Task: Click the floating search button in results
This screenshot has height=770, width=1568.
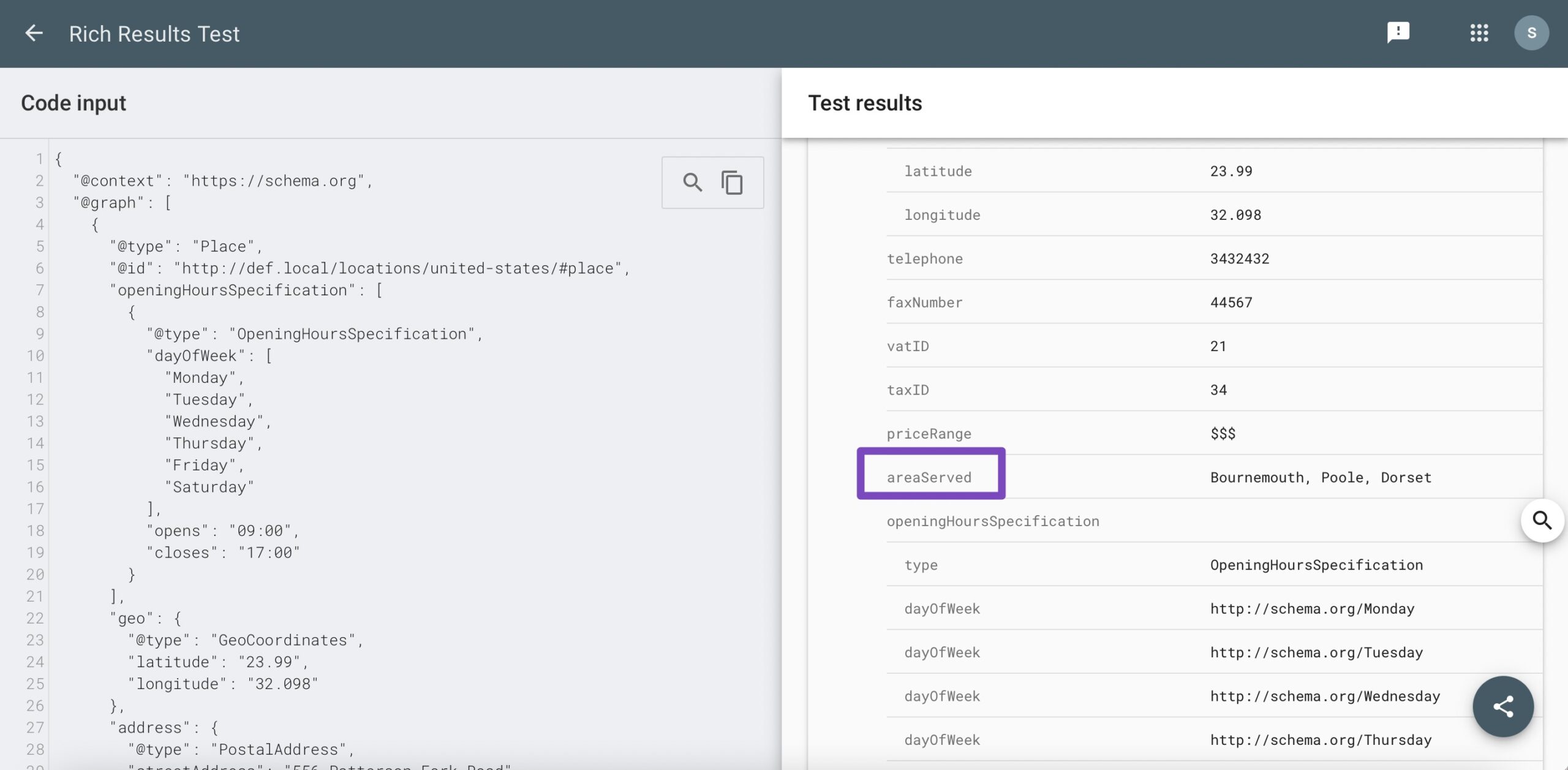Action: click(x=1542, y=521)
